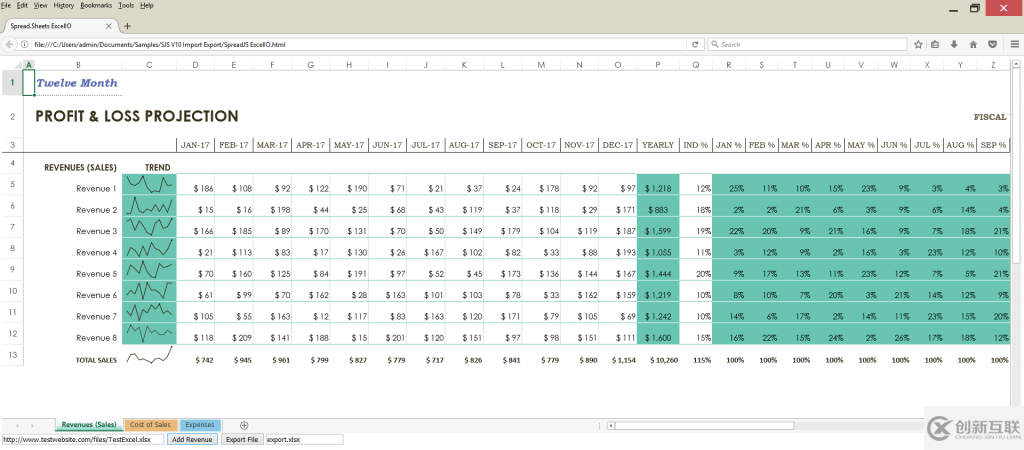Switch to the Revenues (Sales) sheet tab
1024x450 pixels.
point(89,425)
